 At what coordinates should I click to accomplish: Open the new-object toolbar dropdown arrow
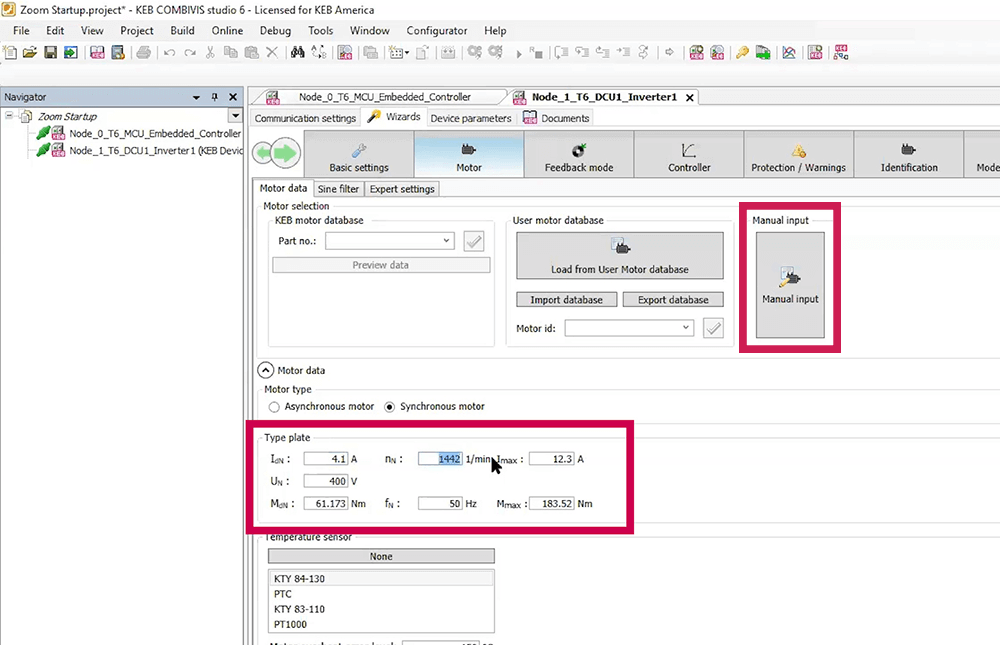click(407, 53)
